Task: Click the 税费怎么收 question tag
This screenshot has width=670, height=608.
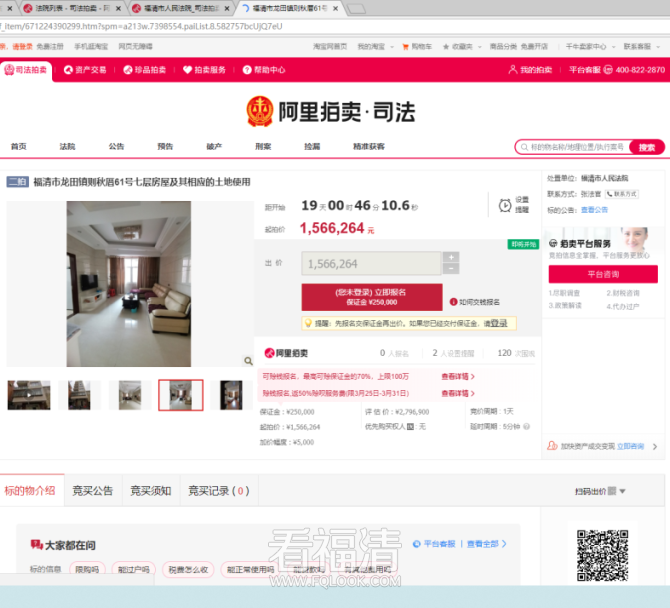Action: point(188,570)
